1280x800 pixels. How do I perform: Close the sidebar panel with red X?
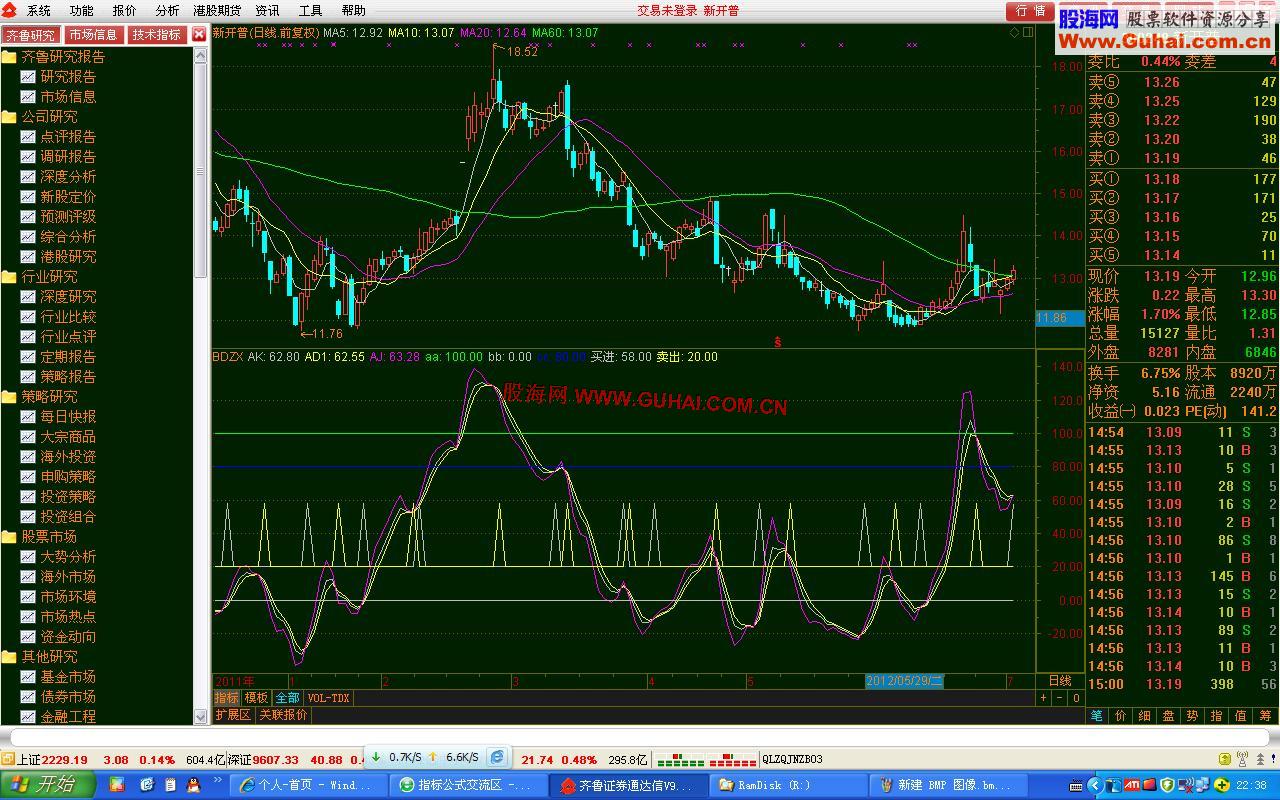198,35
